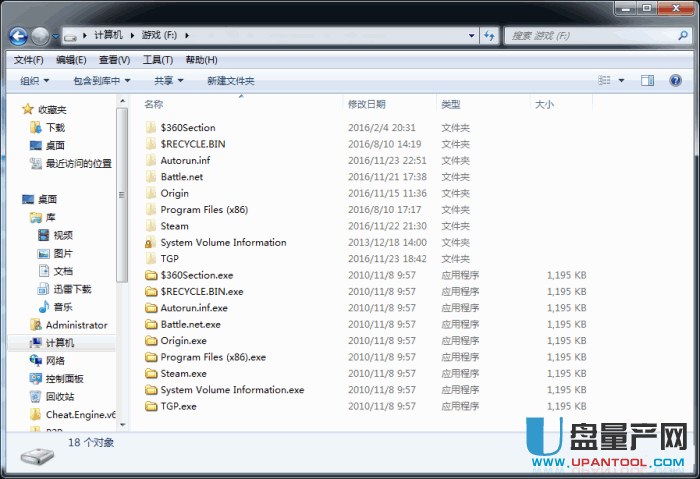Click the magnifier search icon
Image resolution: width=700 pixels, height=479 pixels.
click(683, 35)
